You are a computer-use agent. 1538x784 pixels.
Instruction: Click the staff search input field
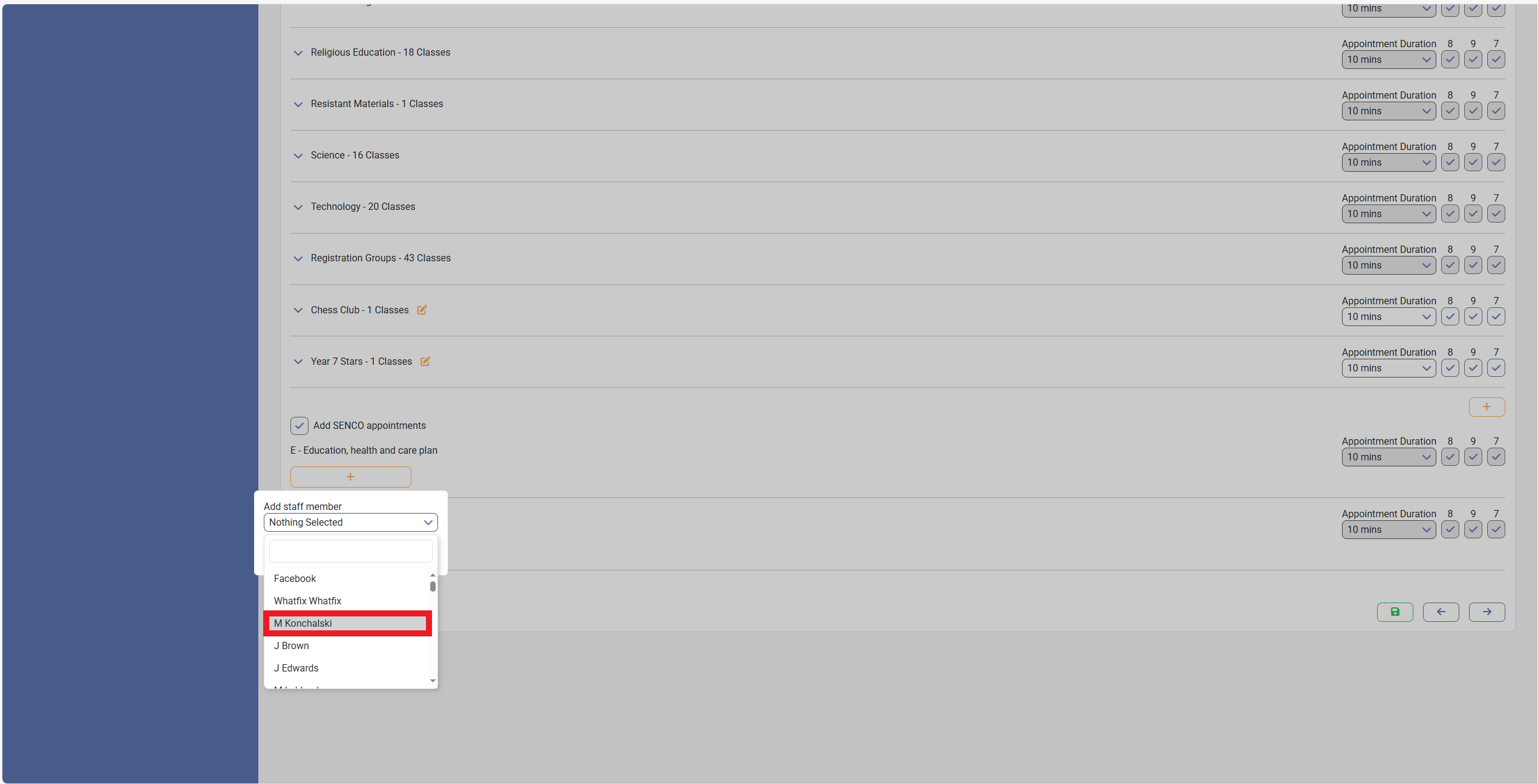coord(350,551)
